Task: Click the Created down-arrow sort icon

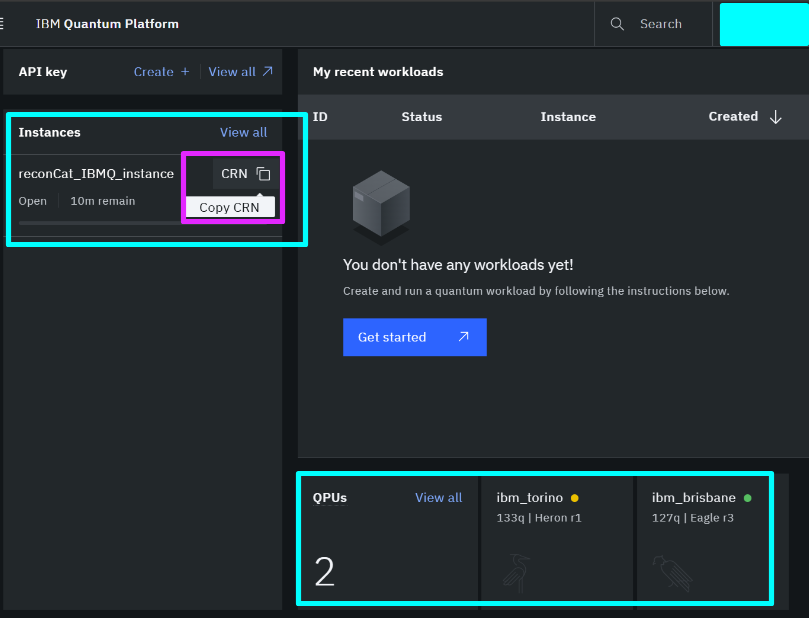Action: (x=775, y=117)
